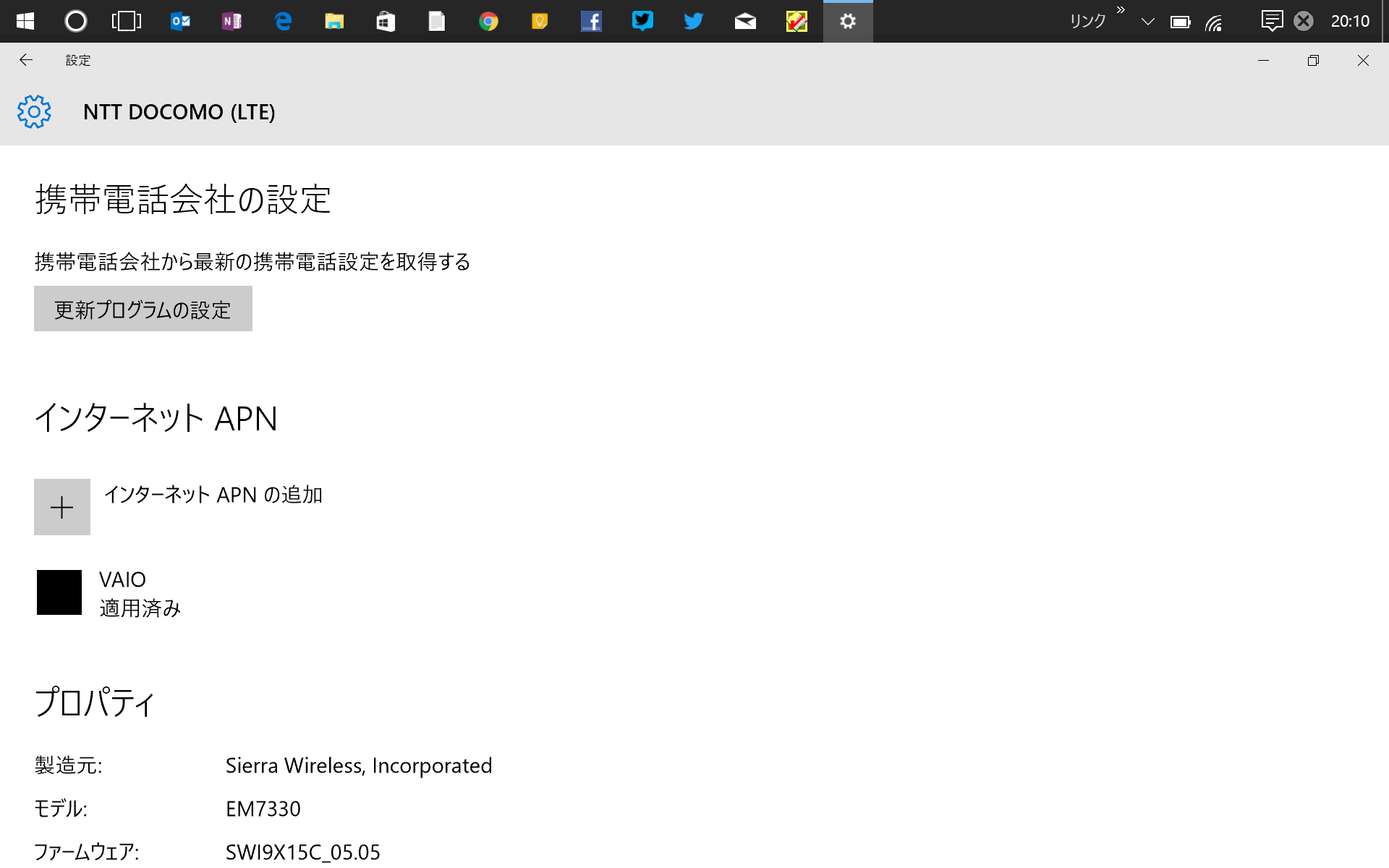Click the リンク toolbar label
Viewport: 1389px width, 868px height.
click(x=1088, y=22)
